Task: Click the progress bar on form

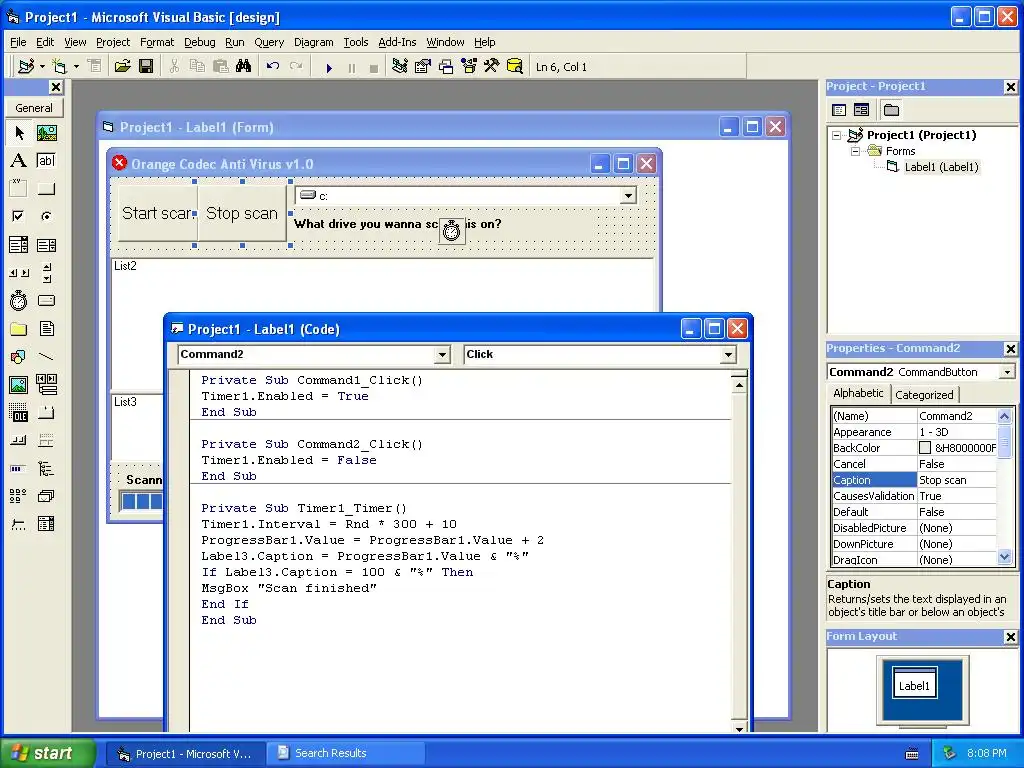Action: point(142,502)
